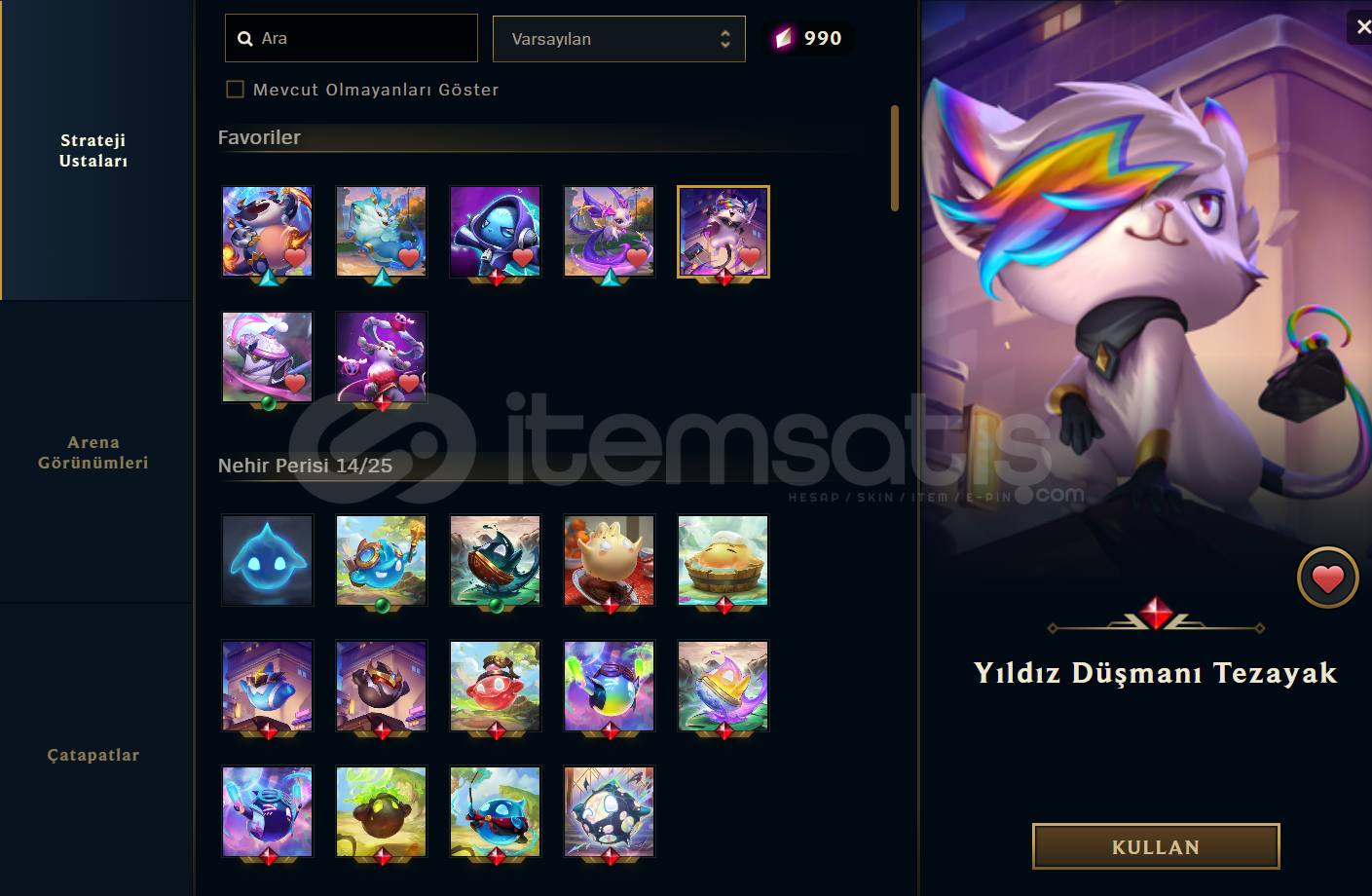The width and height of the screenshot is (1372, 896).
Task: Select the highlighted star cat favorite thumbnail
Action: [x=723, y=232]
